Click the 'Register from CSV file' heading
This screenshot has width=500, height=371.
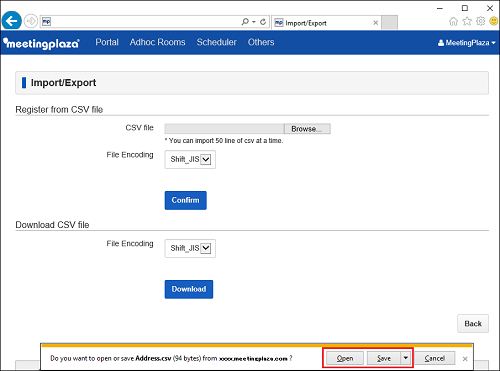pos(59,109)
